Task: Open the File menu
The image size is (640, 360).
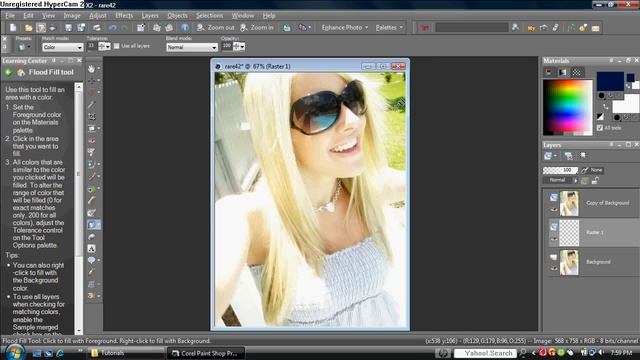Action: (x=10, y=16)
